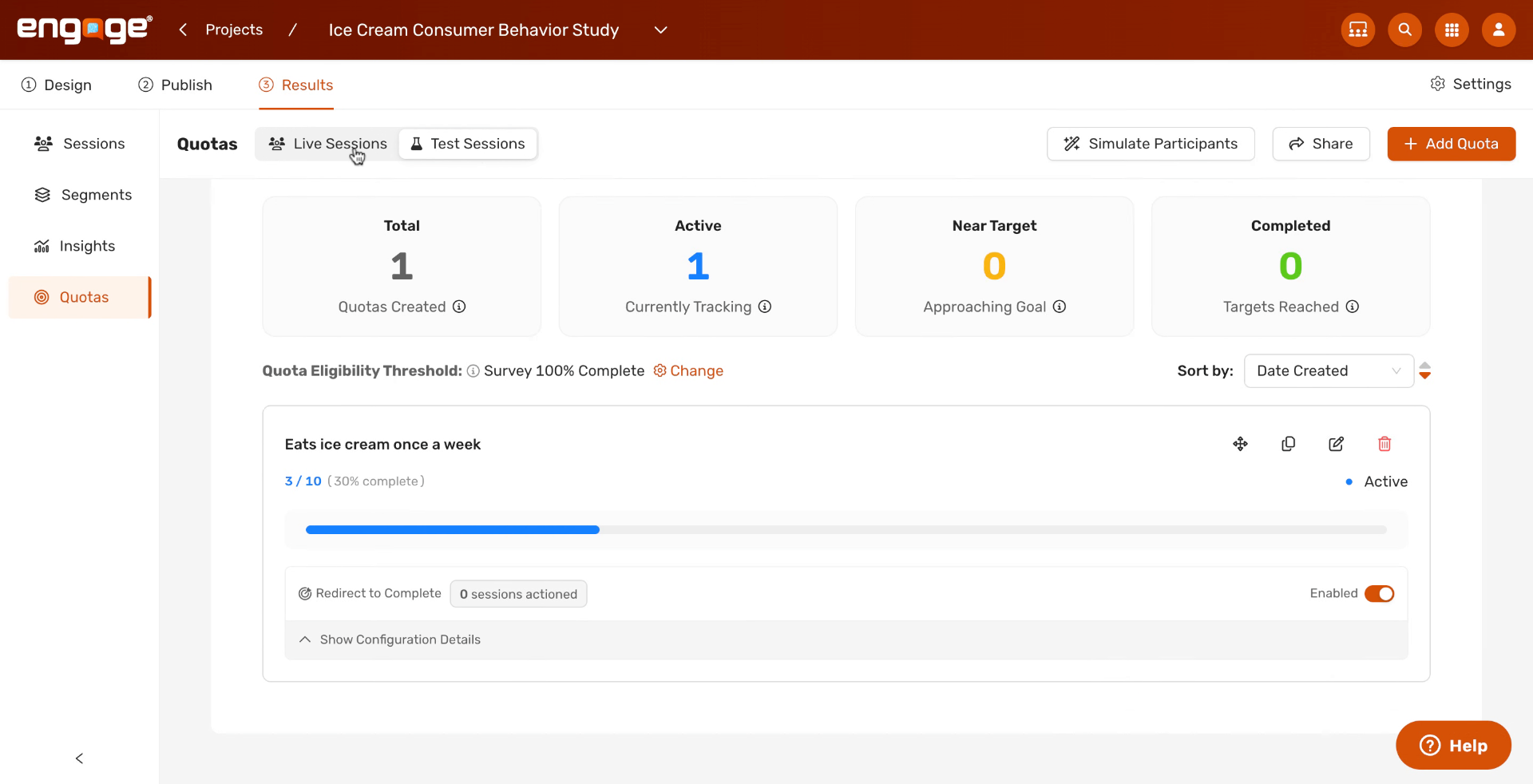Select the Results step tab
This screenshot has width=1533, height=784.
click(x=296, y=85)
